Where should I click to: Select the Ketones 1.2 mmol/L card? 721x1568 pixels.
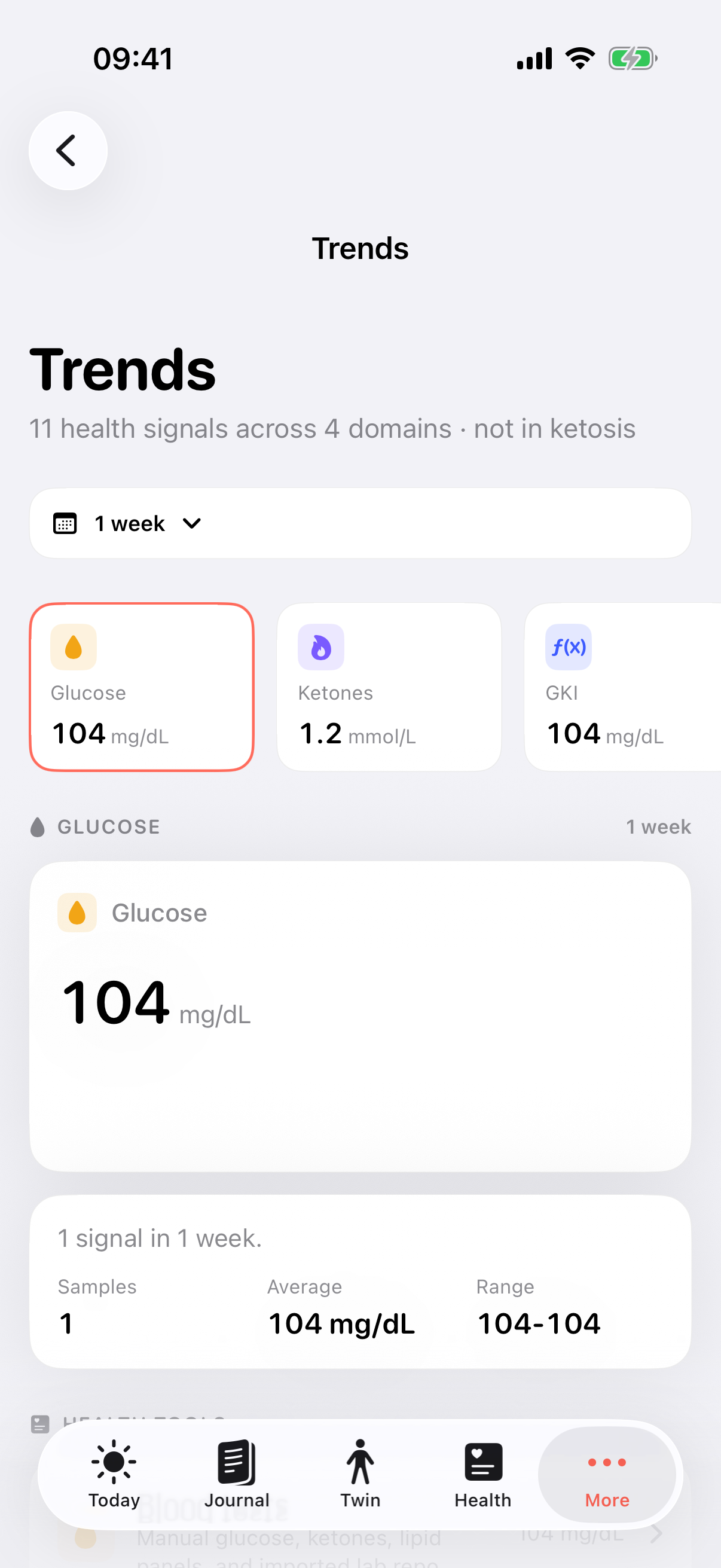click(389, 687)
